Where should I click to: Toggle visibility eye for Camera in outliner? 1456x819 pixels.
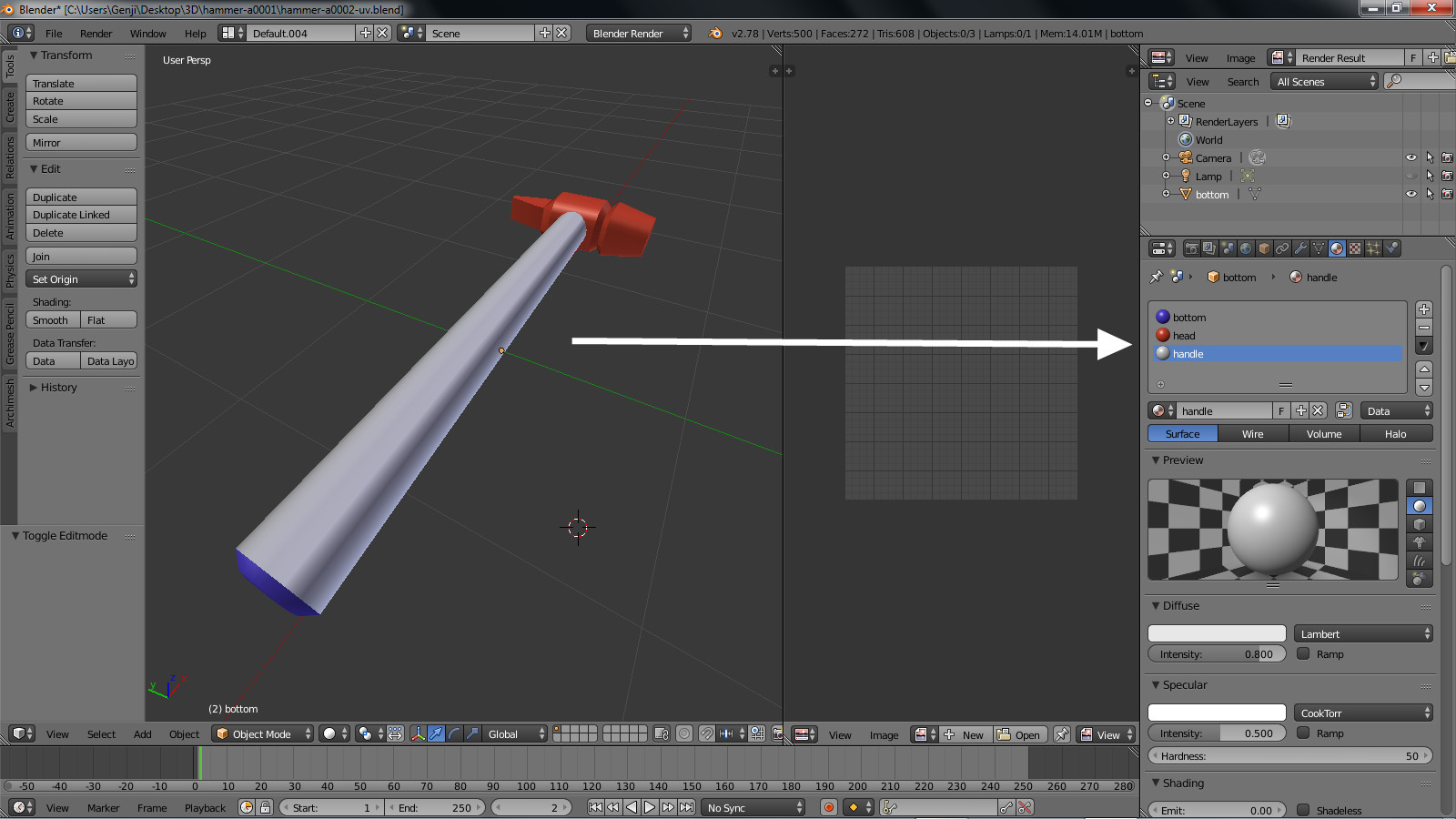1410,157
